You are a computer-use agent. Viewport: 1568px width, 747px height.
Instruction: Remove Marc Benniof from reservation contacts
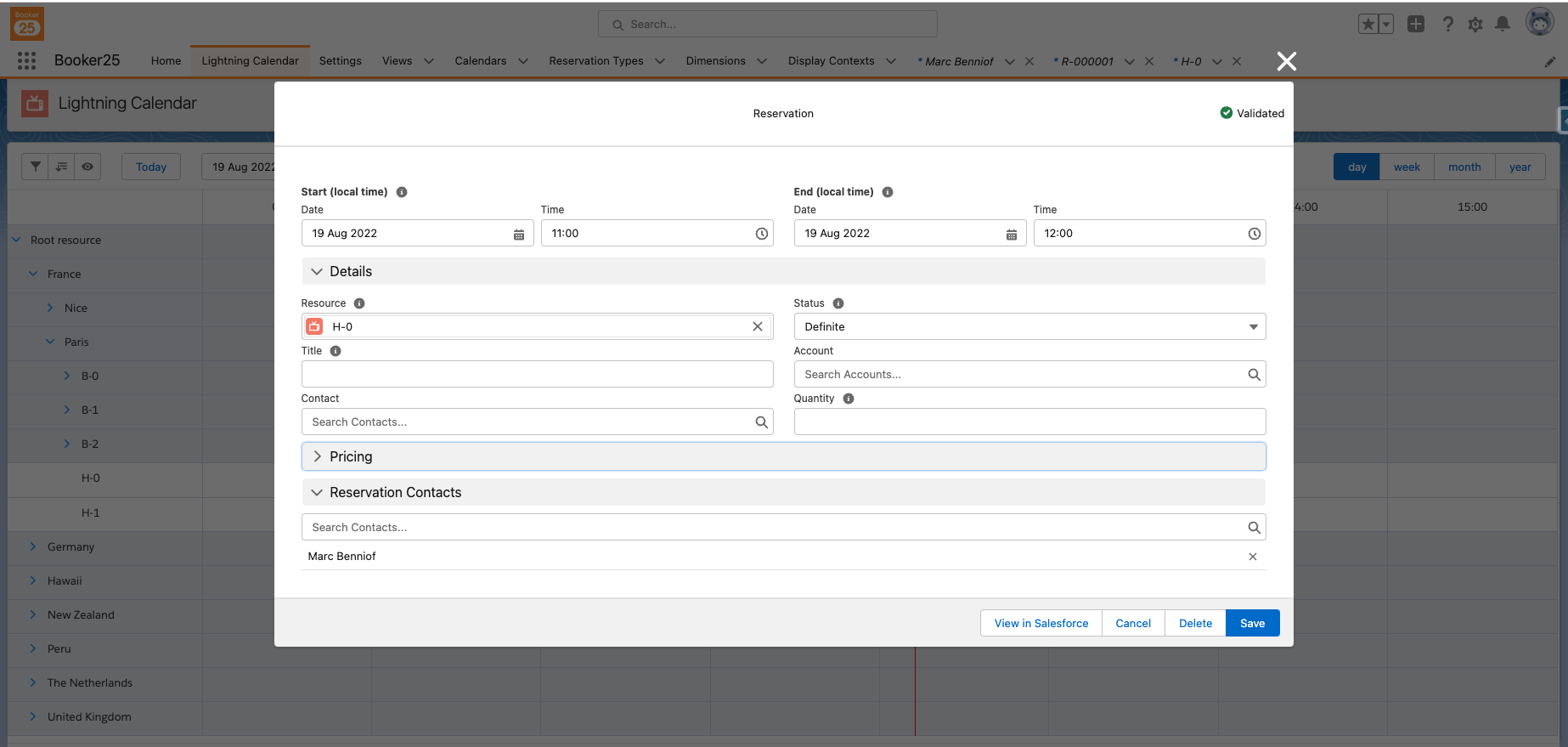tap(1252, 557)
